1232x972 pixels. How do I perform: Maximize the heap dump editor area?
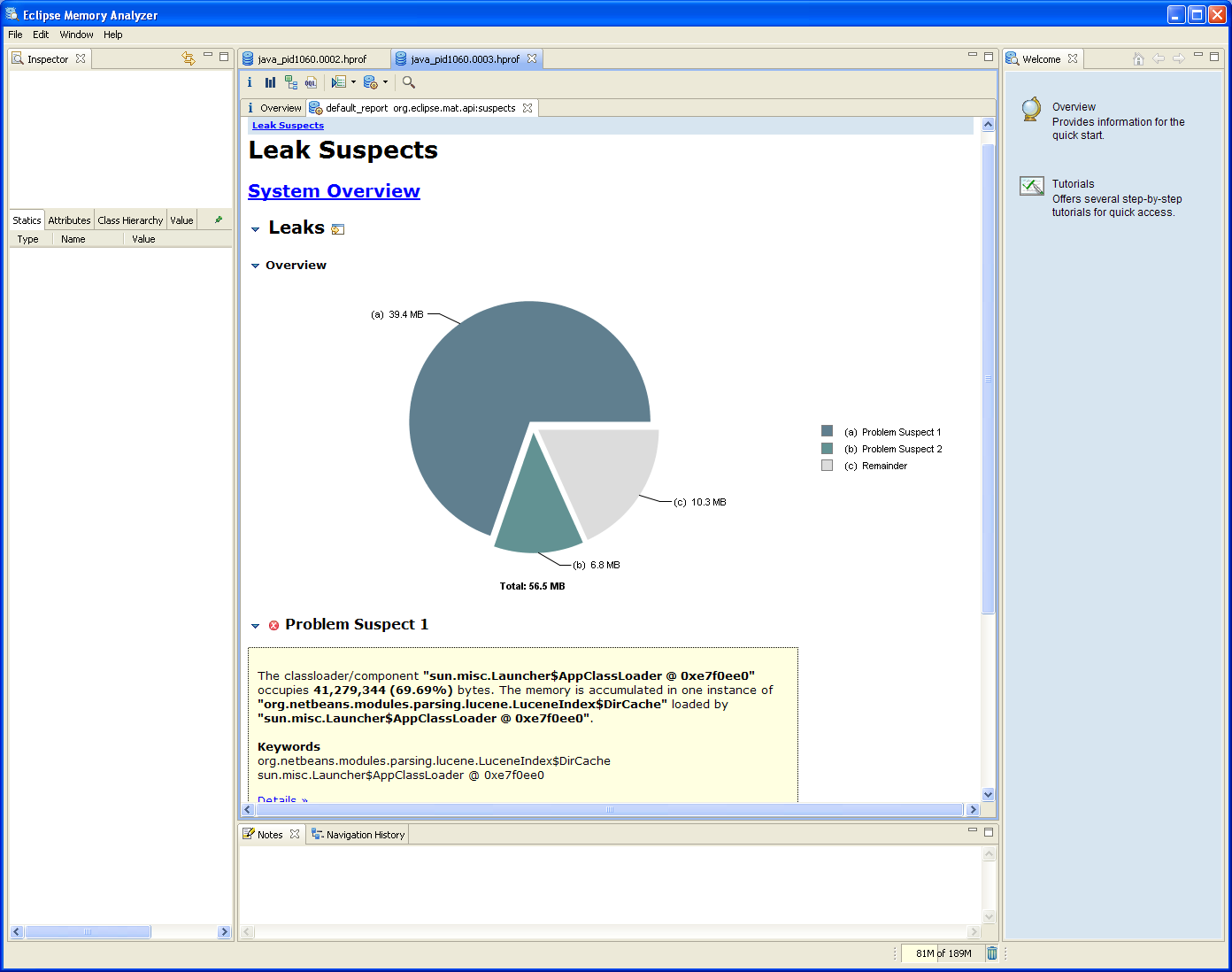tap(989, 56)
